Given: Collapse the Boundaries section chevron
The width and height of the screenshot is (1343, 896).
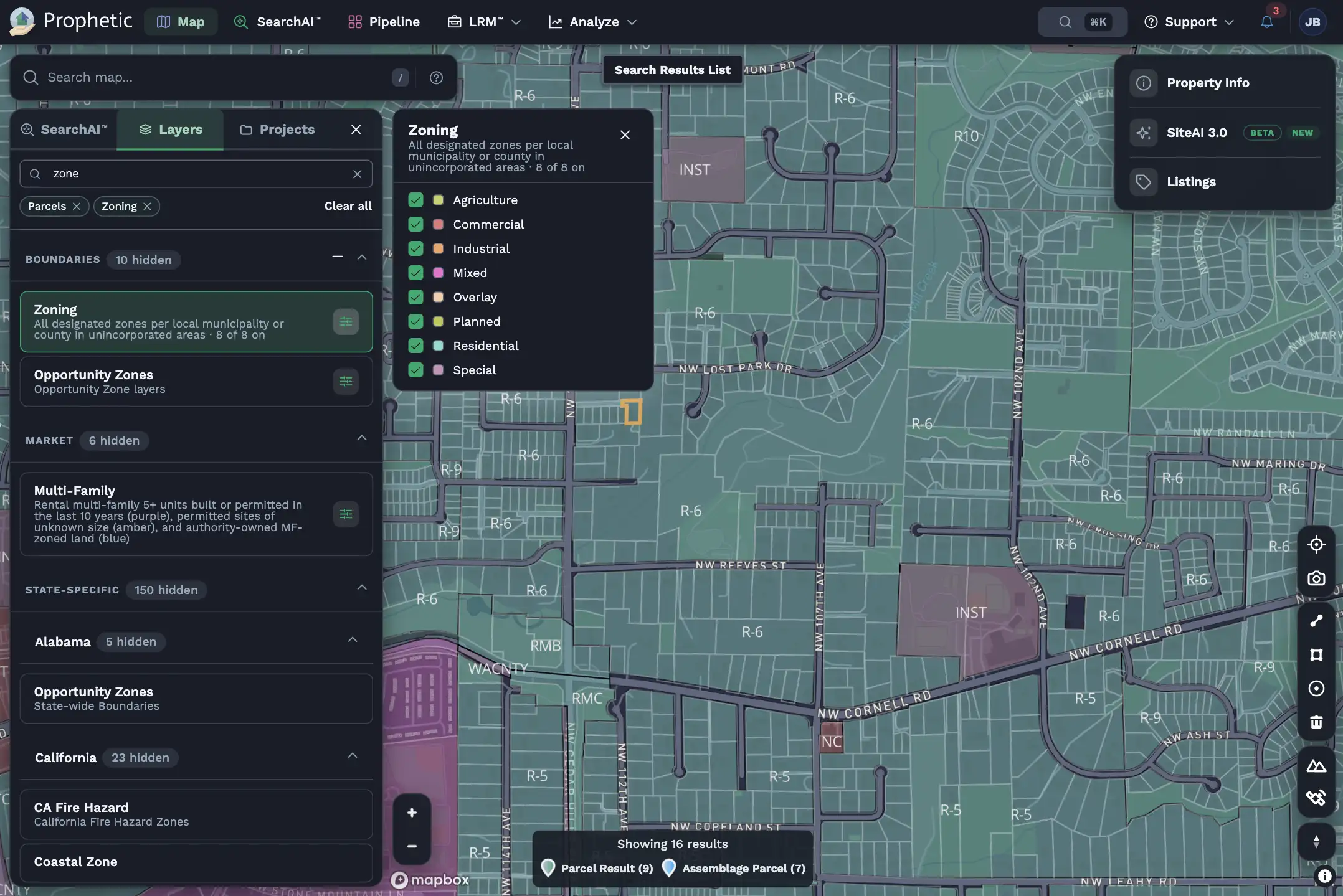Looking at the screenshot, I should pyautogui.click(x=362, y=257).
